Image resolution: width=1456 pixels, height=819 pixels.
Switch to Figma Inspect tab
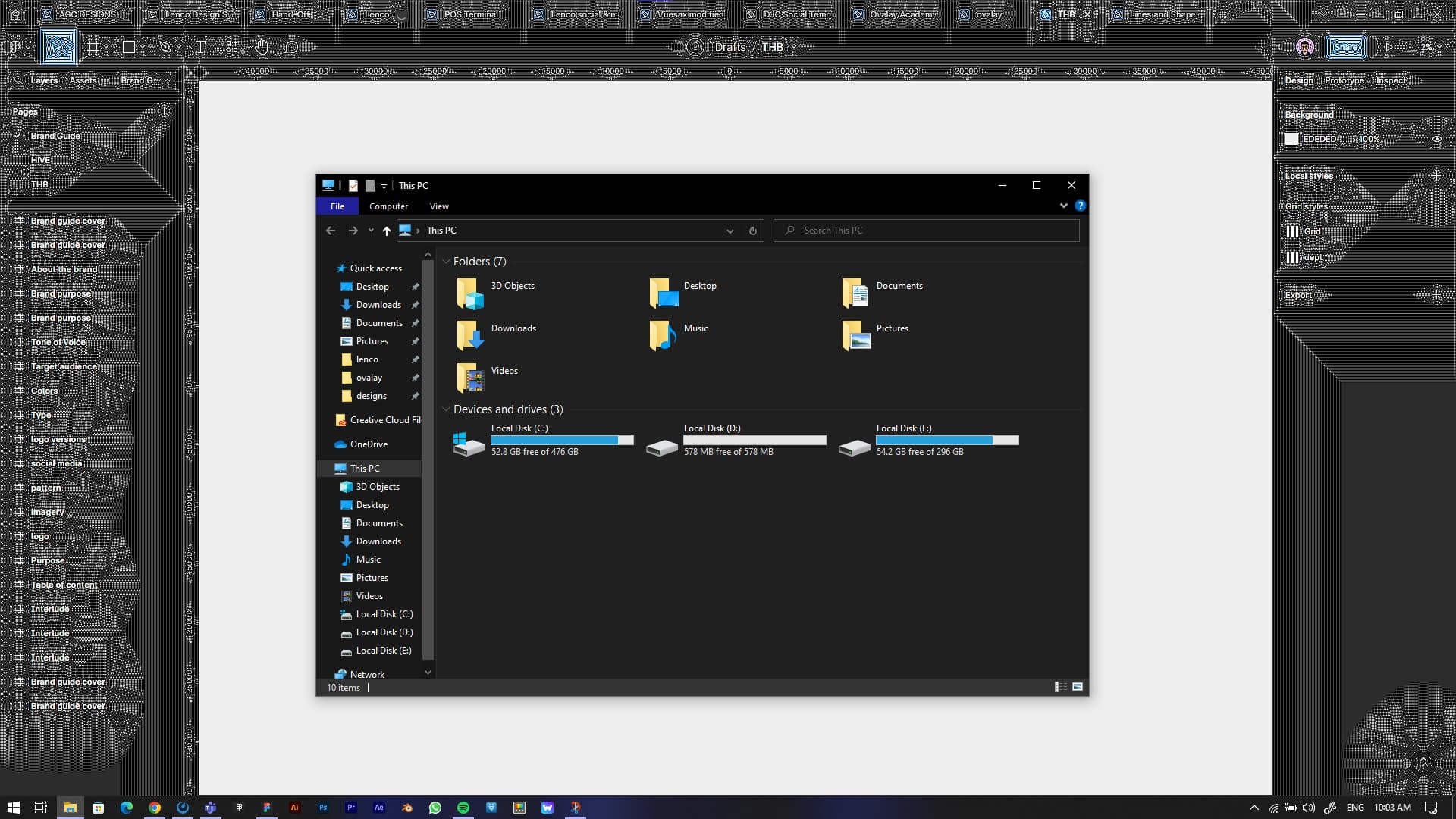tap(1392, 80)
